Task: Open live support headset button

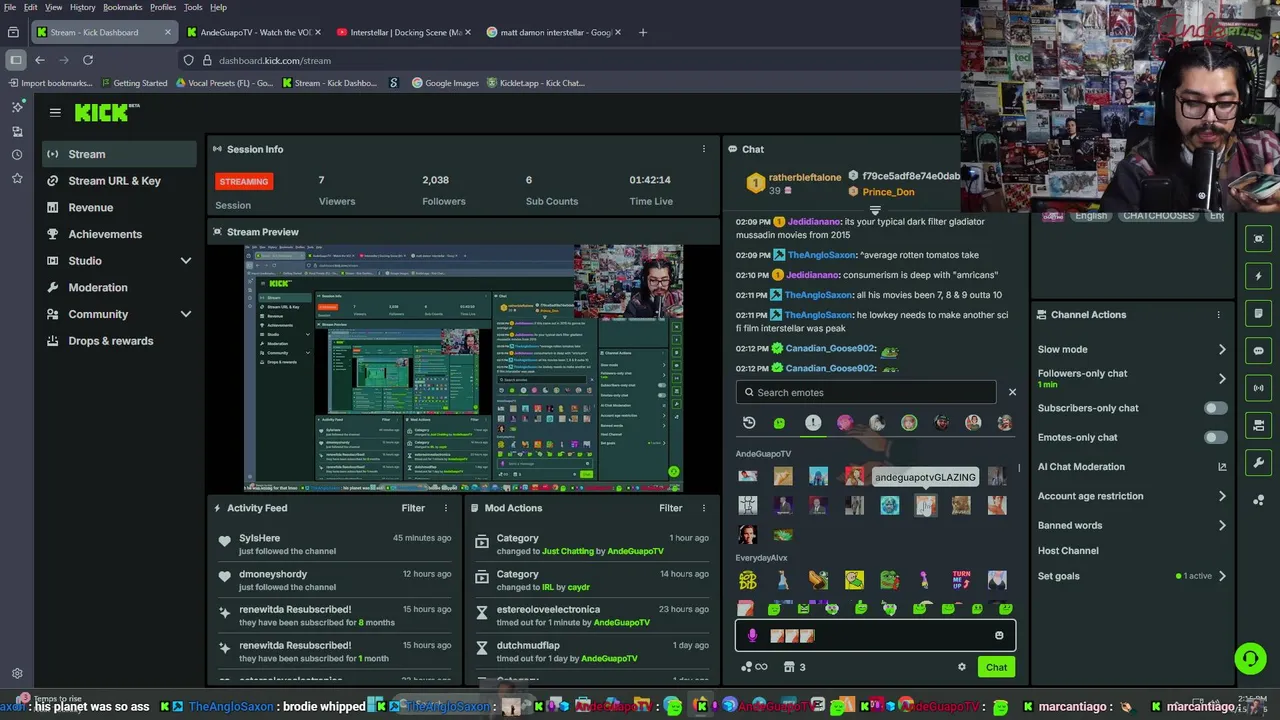Action: pos(1249,658)
